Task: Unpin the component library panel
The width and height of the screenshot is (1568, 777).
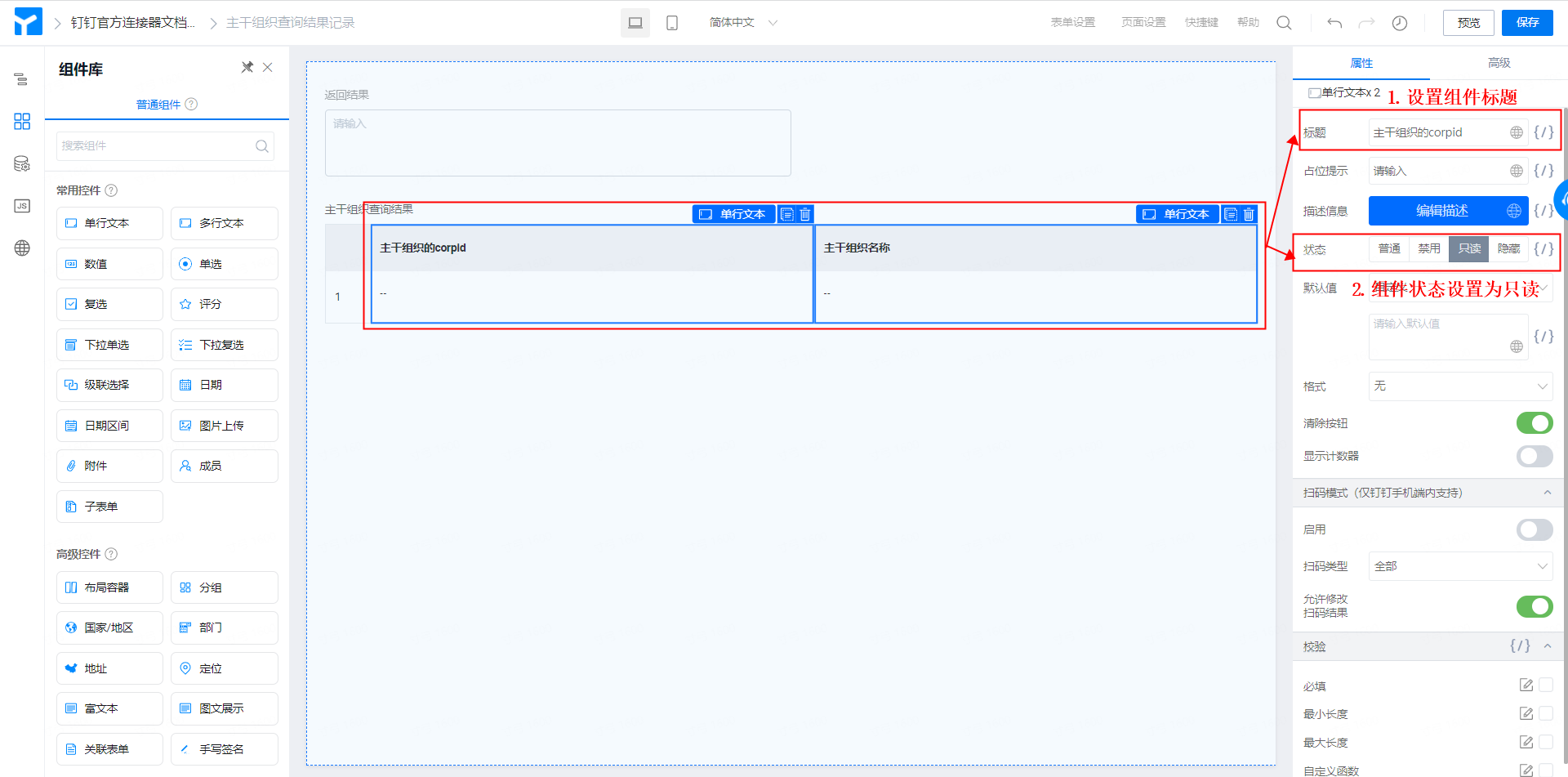Action: pos(247,67)
